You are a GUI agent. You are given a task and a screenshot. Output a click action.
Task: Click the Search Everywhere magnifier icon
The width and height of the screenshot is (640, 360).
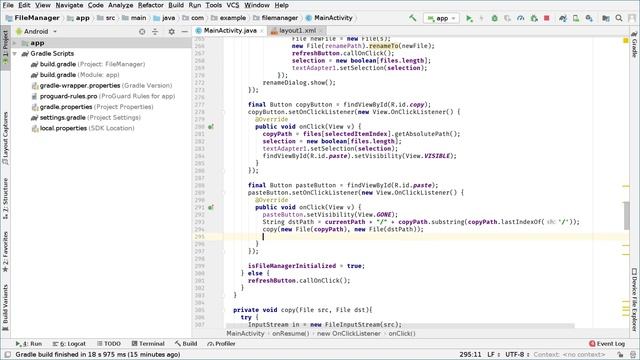(619, 18)
